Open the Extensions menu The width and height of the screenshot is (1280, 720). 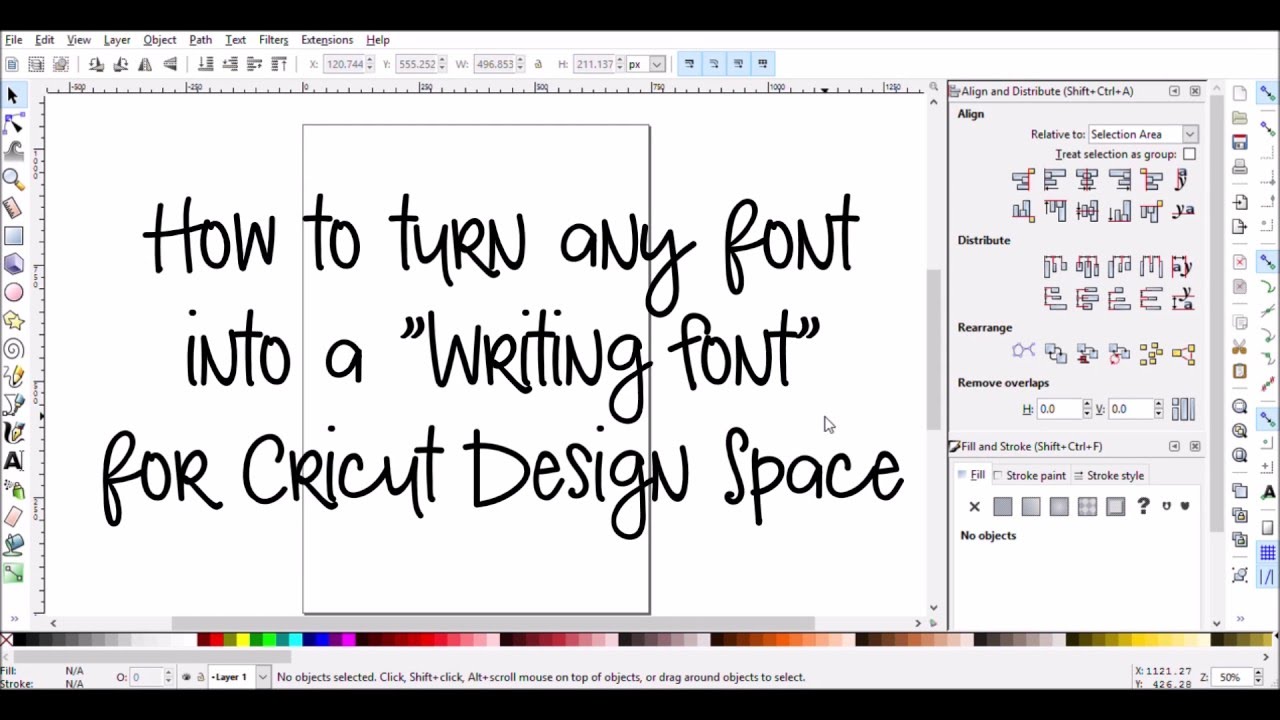pyautogui.click(x=327, y=40)
